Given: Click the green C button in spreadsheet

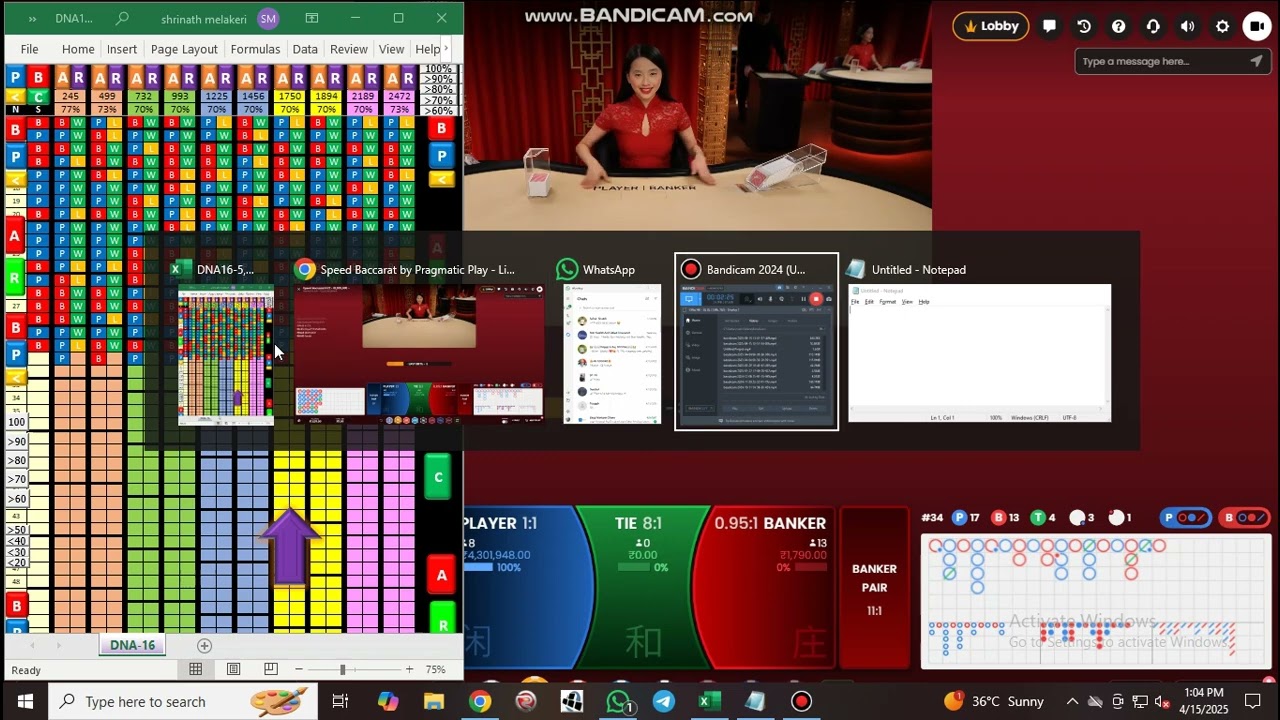Looking at the screenshot, I should tap(438, 478).
